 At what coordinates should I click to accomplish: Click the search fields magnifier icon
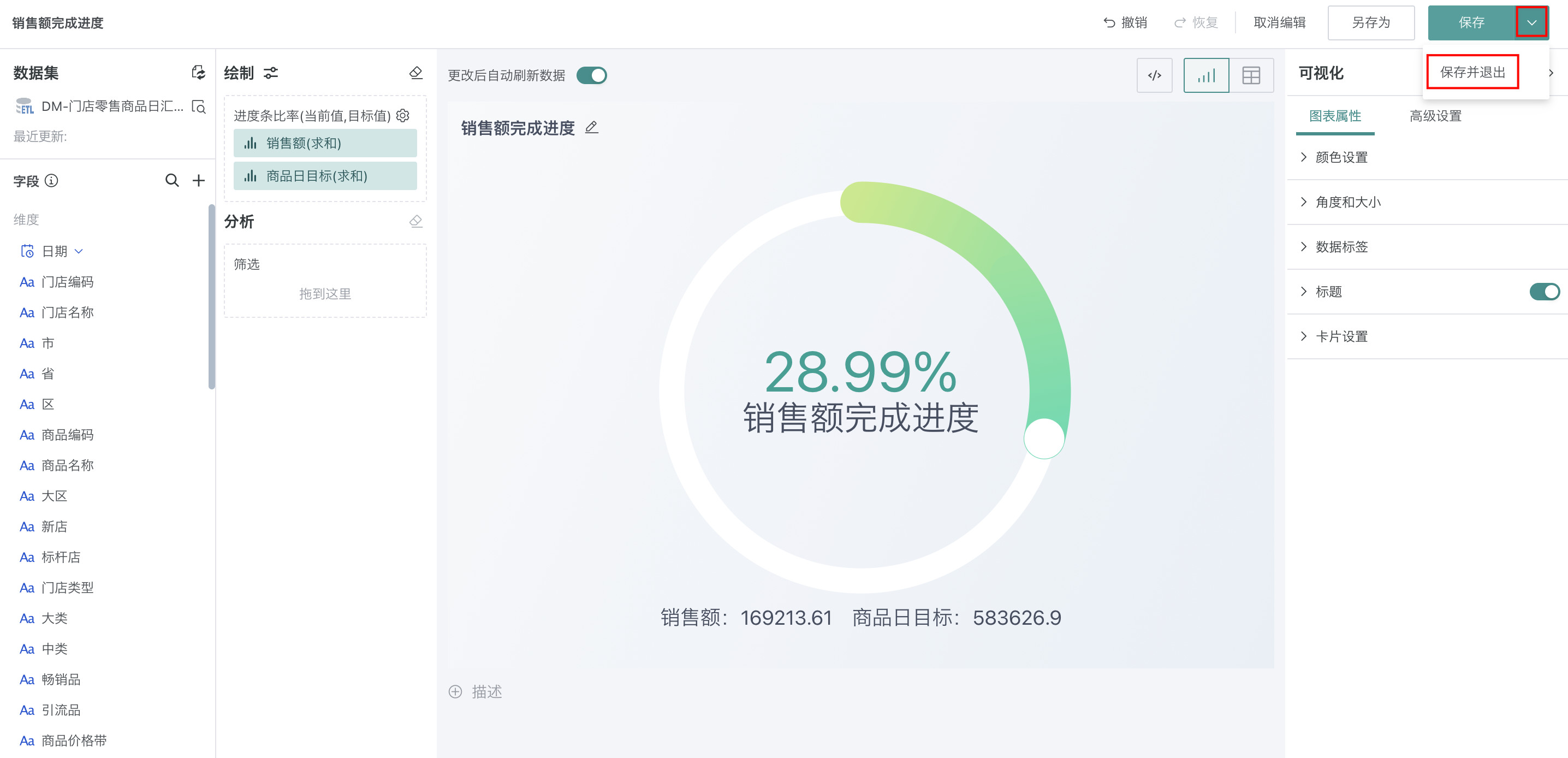click(x=173, y=180)
